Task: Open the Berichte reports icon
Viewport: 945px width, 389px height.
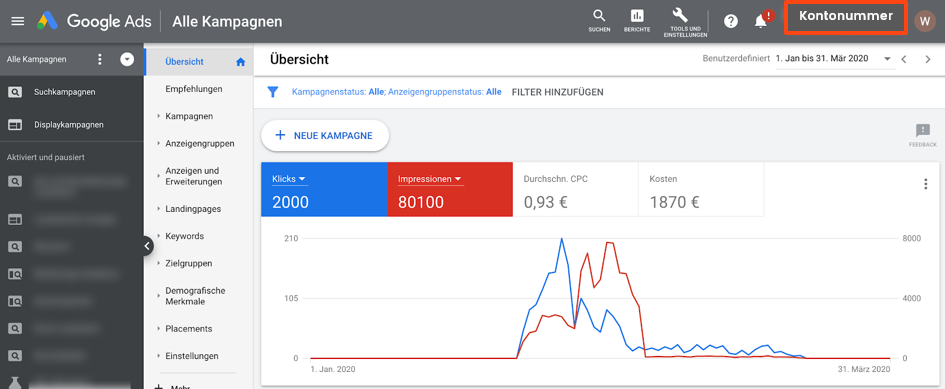Action: click(x=637, y=20)
